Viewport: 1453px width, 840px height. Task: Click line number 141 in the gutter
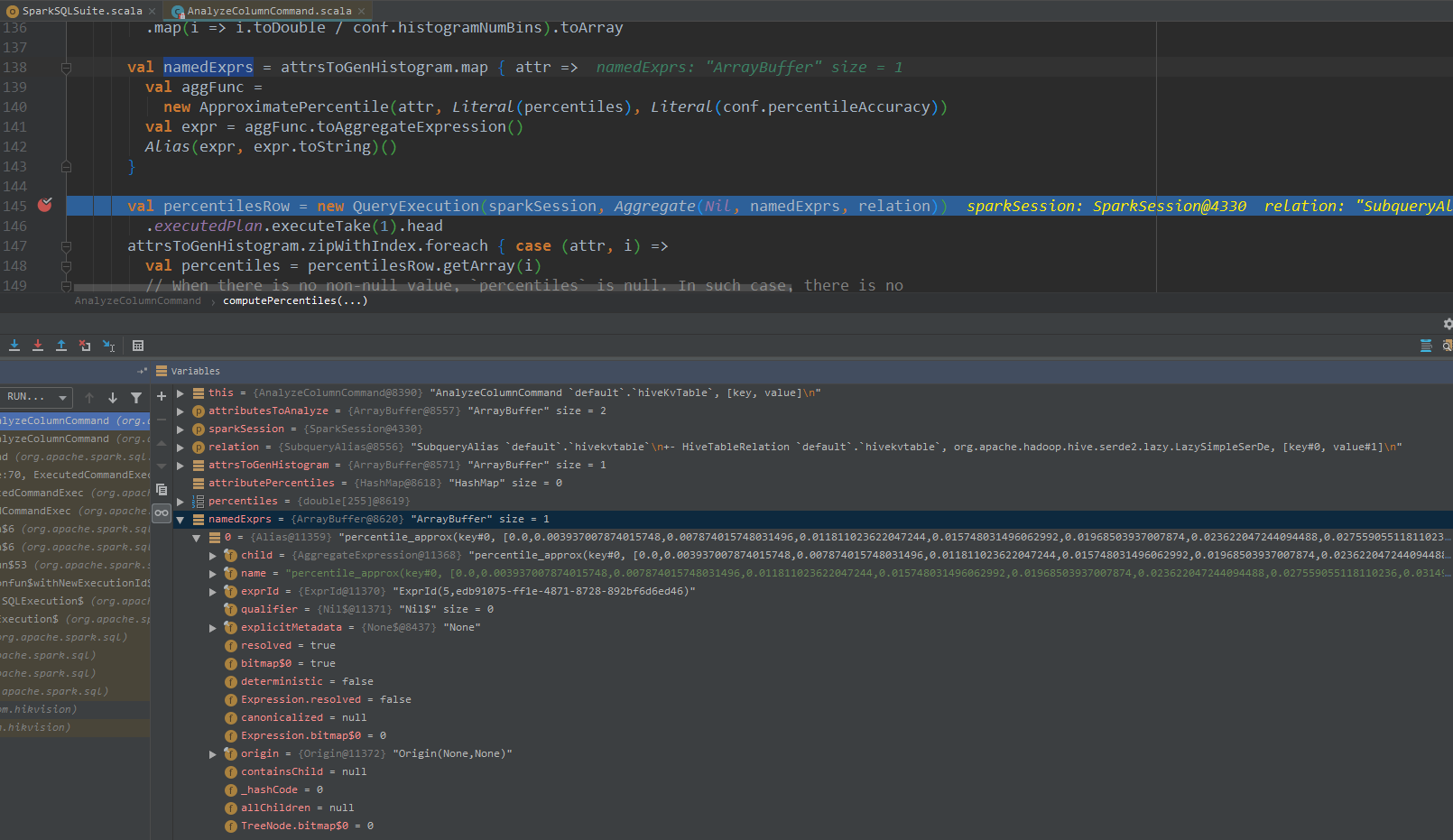[15, 127]
